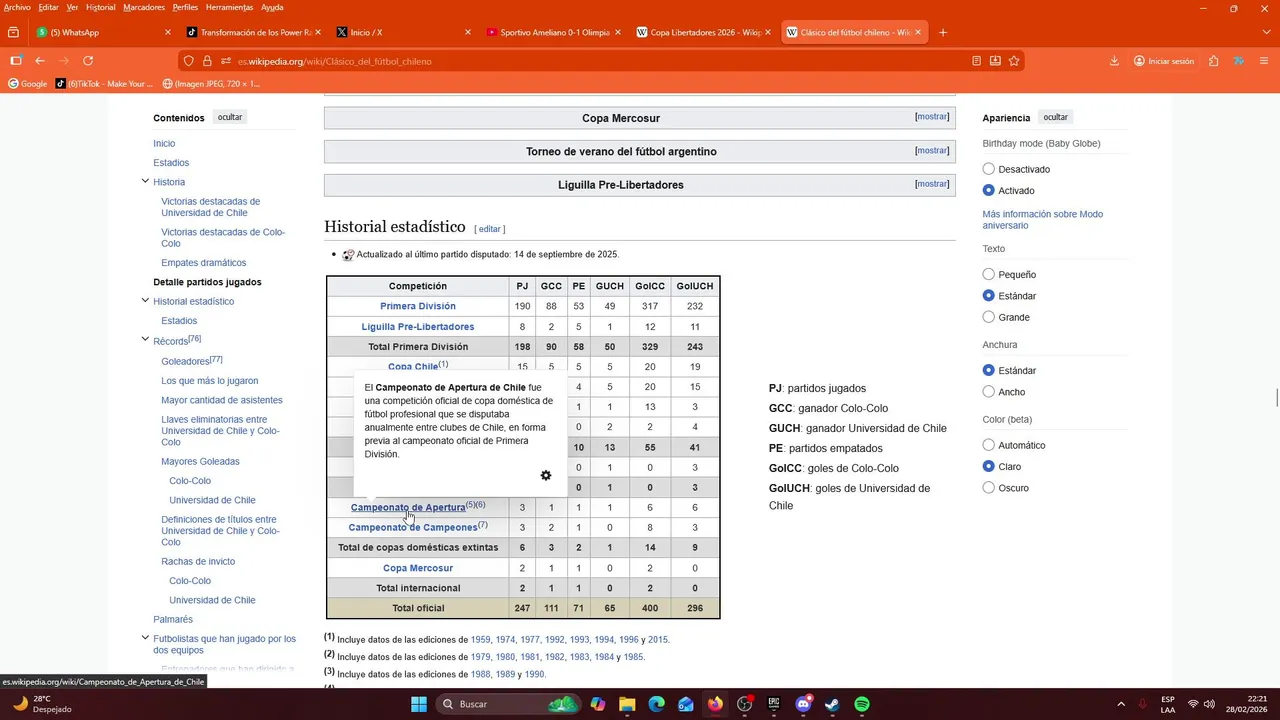Image resolution: width=1280 pixels, height=720 pixels.
Task: Set width to Ancho
Action: pyautogui.click(x=989, y=392)
